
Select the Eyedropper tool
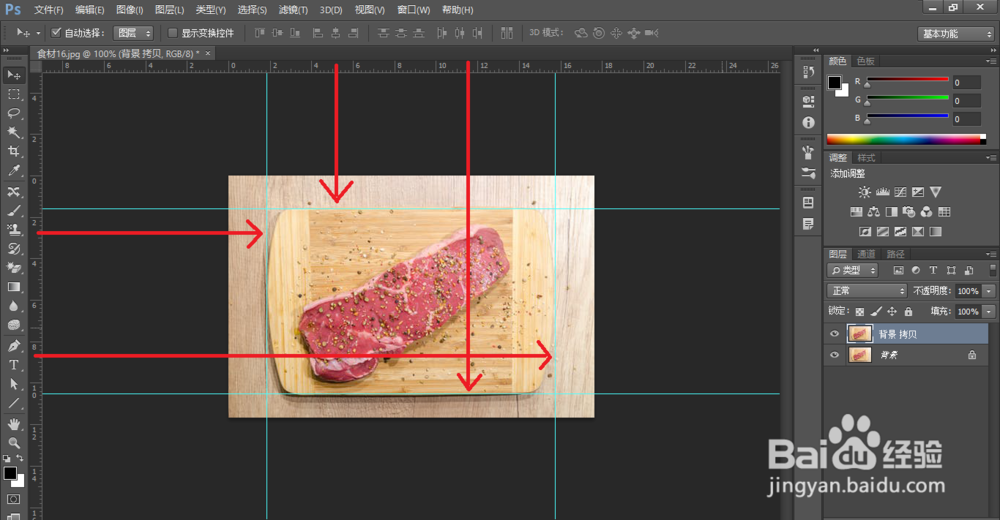(13, 171)
